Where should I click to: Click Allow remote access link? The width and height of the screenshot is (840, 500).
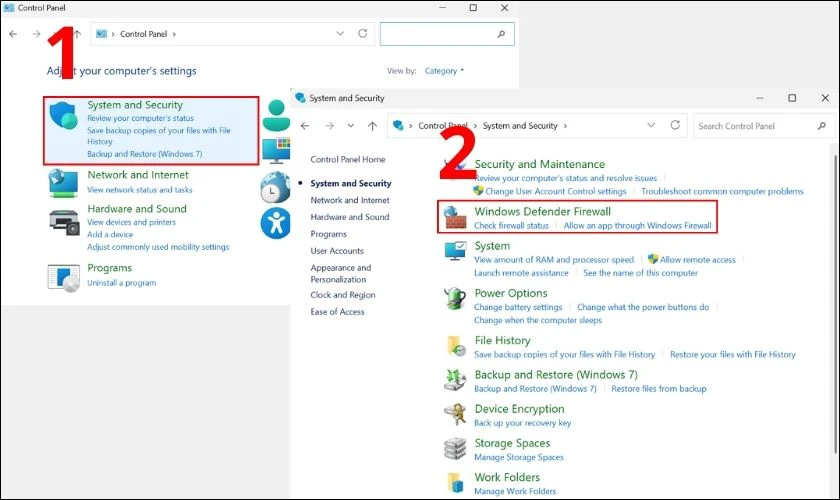(698, 260)
